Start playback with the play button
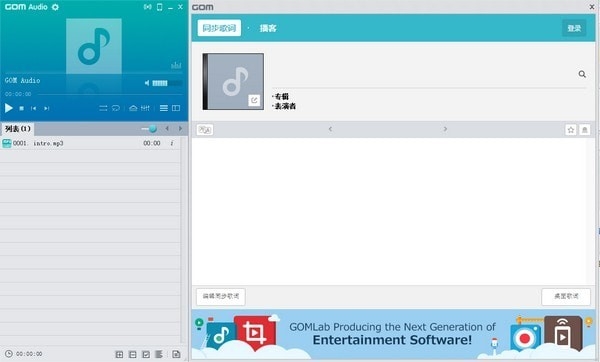Viewport: 600px width, 362px height. click(8, 108)
